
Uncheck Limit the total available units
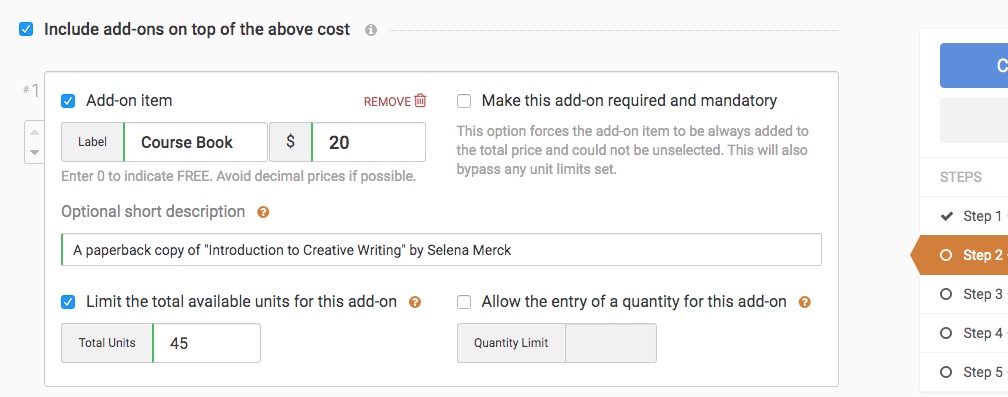click(x=68, y=302)
